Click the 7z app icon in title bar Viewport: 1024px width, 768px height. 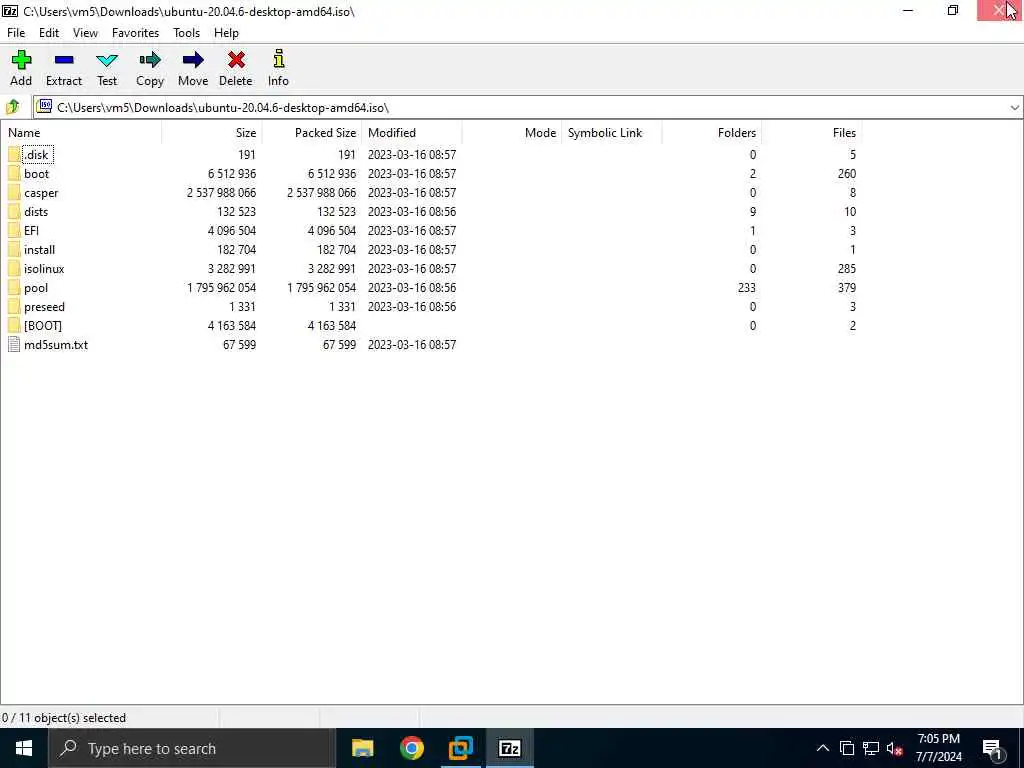[x=10, y=10]
